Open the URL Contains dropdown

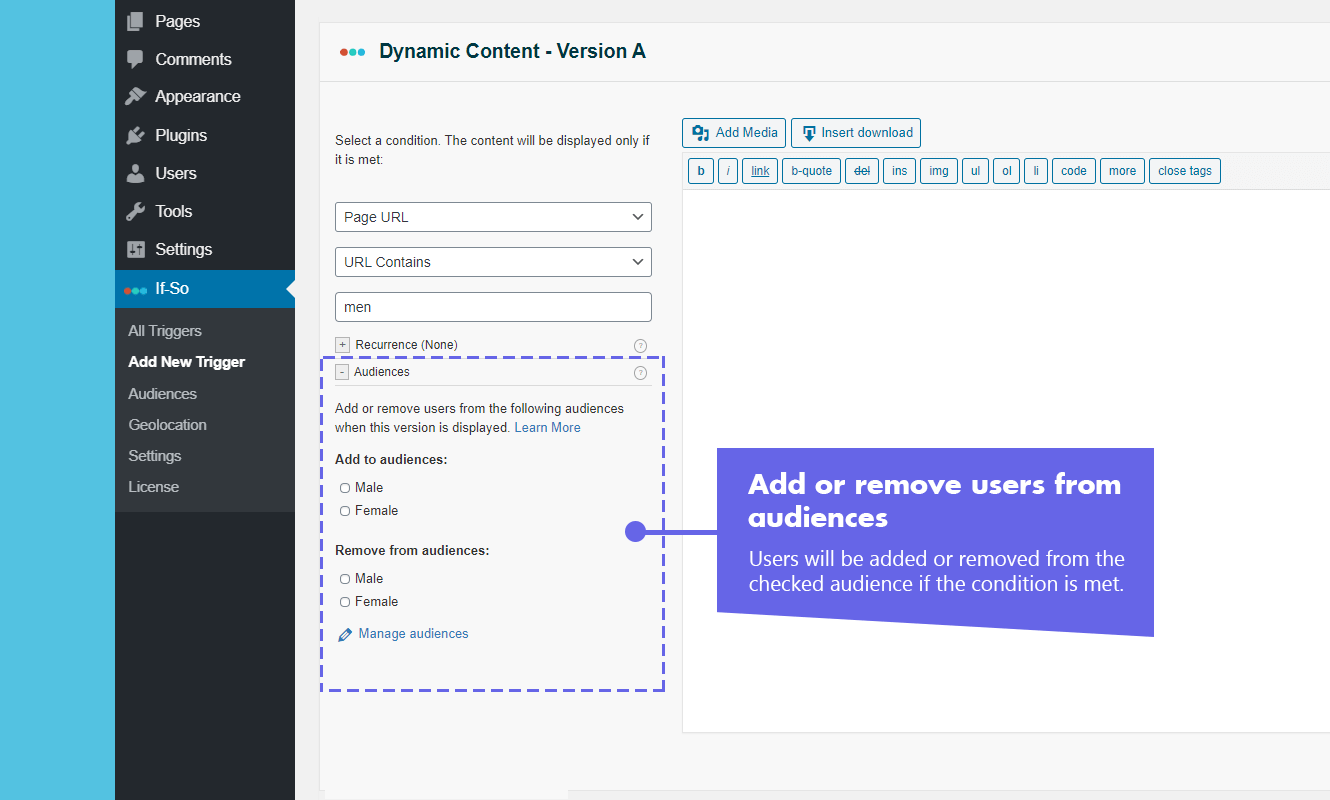pos(493,262)
